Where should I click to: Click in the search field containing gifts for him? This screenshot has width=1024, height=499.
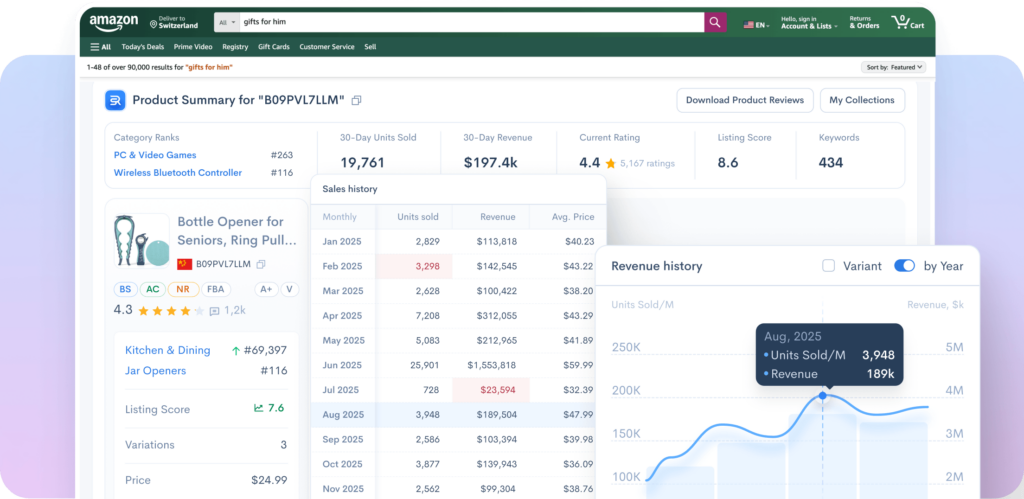(470, 22)
